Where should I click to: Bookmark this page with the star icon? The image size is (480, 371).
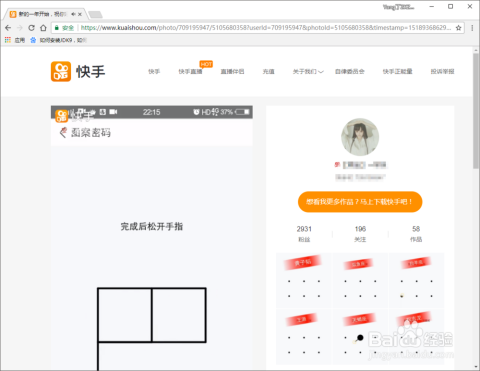[x=459, y=28]
